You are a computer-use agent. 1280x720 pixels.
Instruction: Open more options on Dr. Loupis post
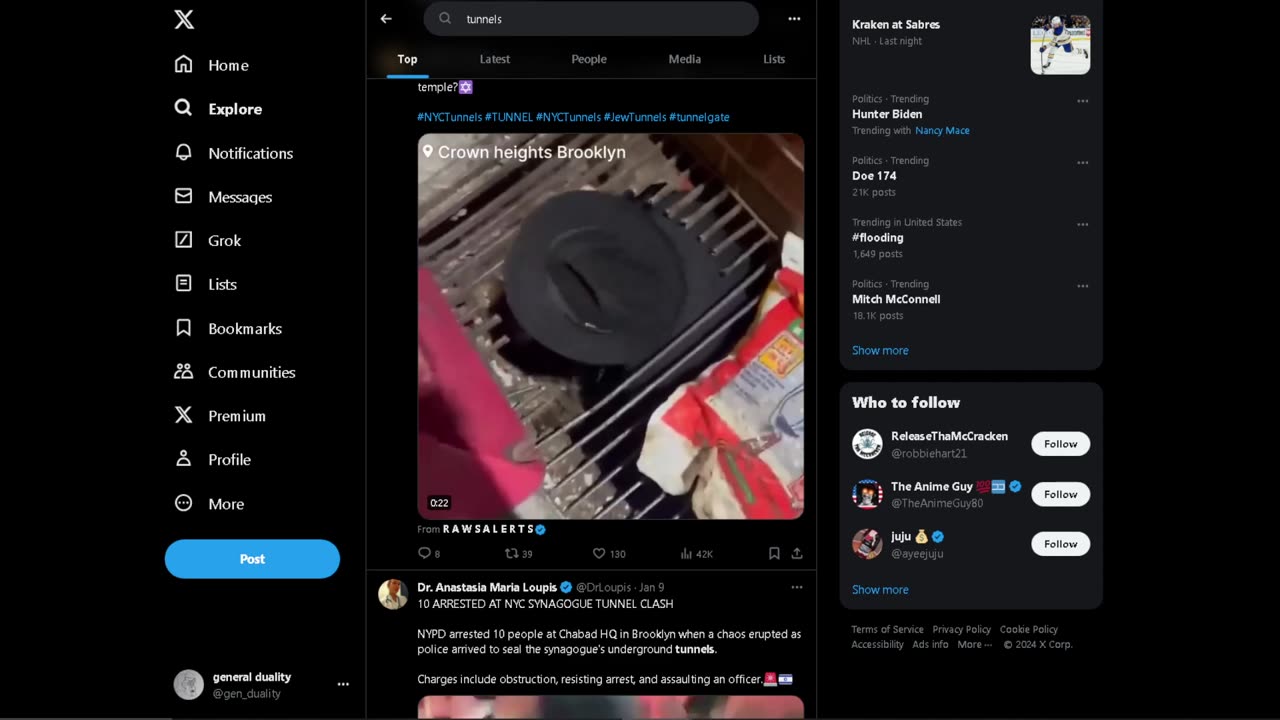click(x=797, y=587)
